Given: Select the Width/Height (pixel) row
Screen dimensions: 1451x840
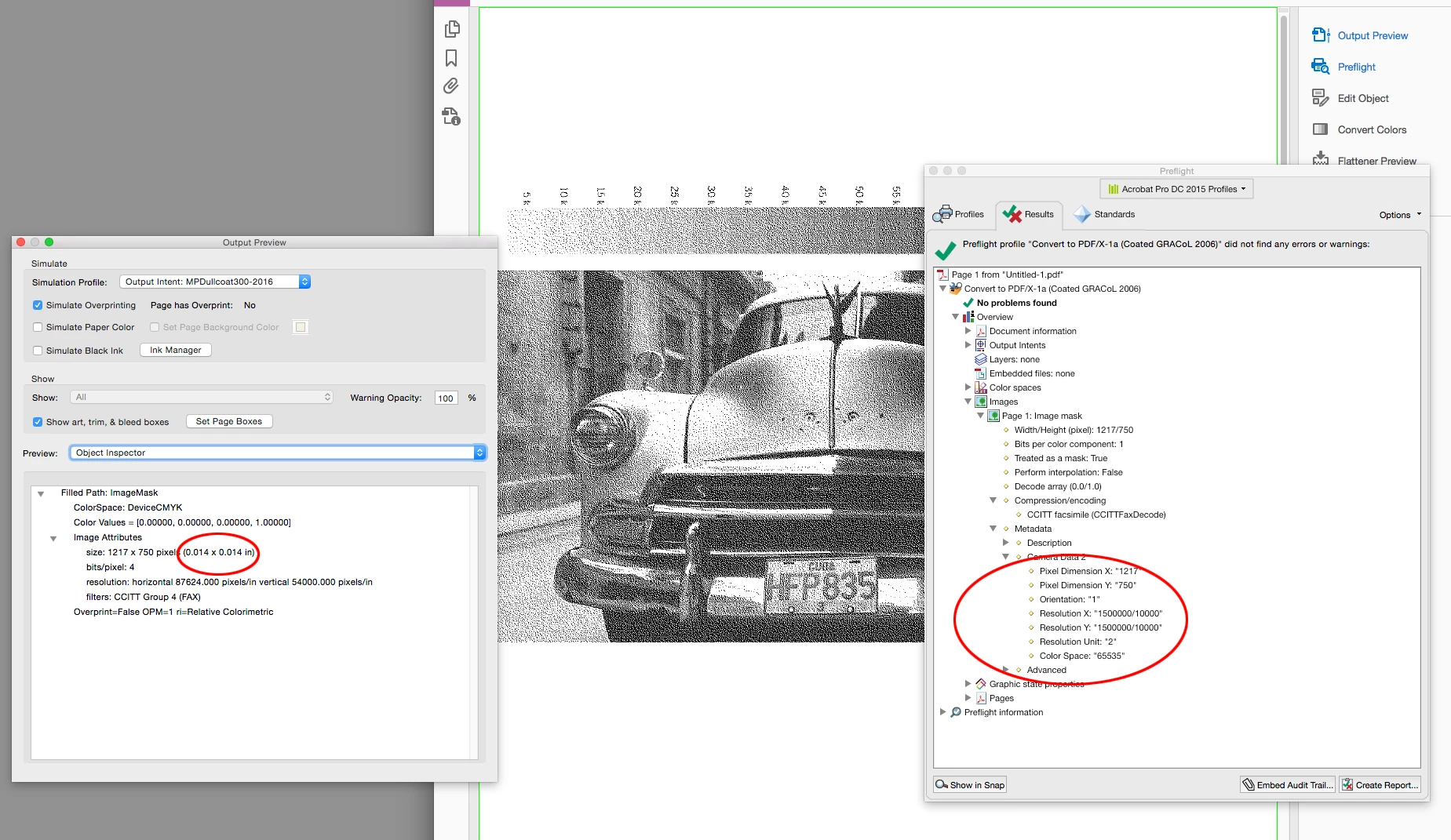Looking at the screenshot, I should (x=1074, y=430).
